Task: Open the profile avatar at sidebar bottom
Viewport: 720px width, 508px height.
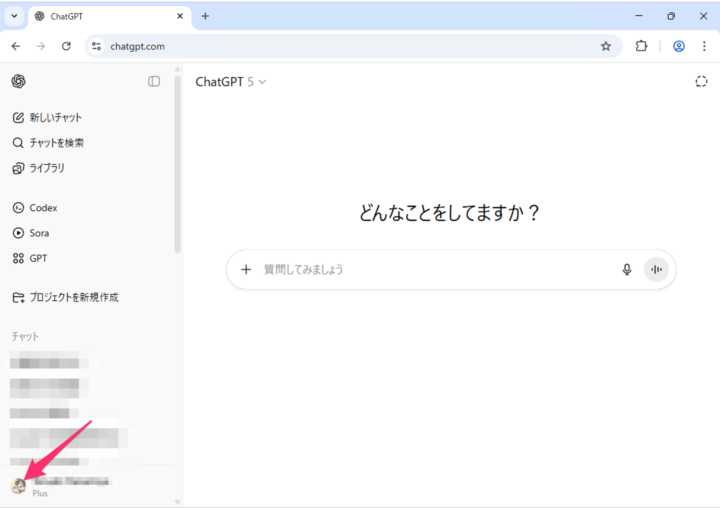Action: [x=19, y=485]
